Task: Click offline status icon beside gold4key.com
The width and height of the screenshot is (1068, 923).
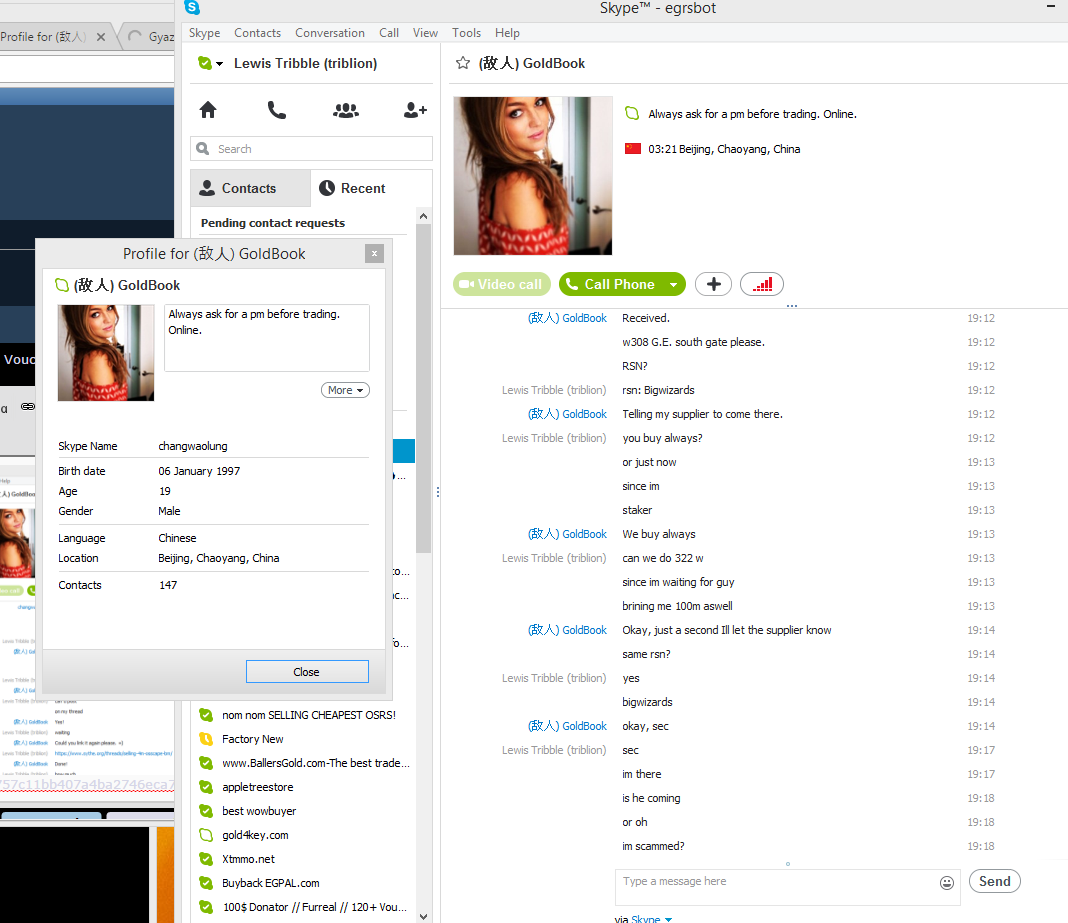Action: pos(206,835)
